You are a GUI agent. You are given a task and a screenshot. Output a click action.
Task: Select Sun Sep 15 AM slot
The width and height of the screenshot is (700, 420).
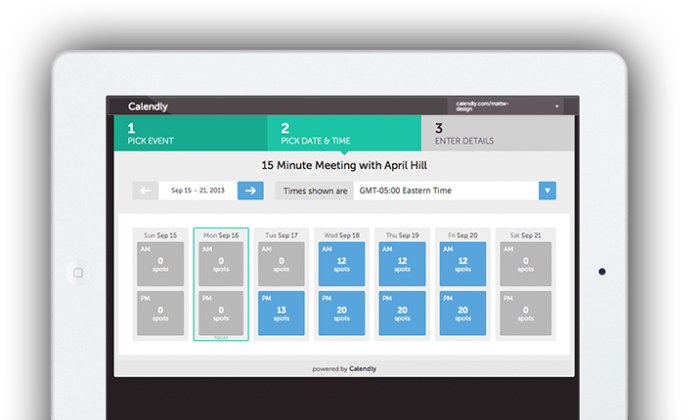coord(160,264)
